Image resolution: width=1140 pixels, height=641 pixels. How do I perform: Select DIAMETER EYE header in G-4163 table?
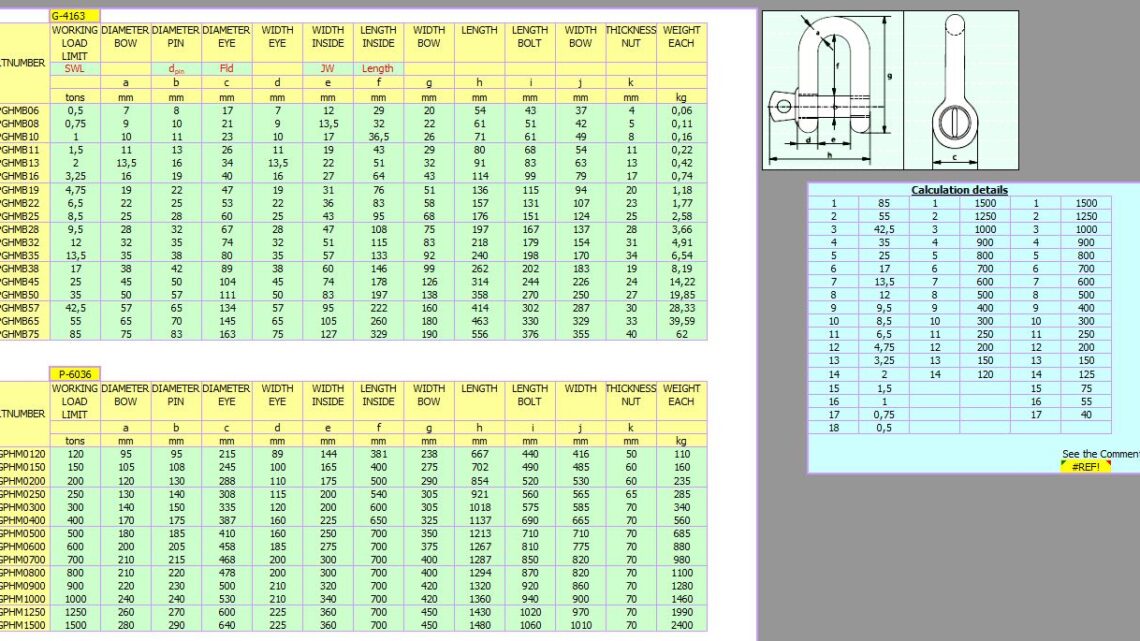click(x=227, y=36)
